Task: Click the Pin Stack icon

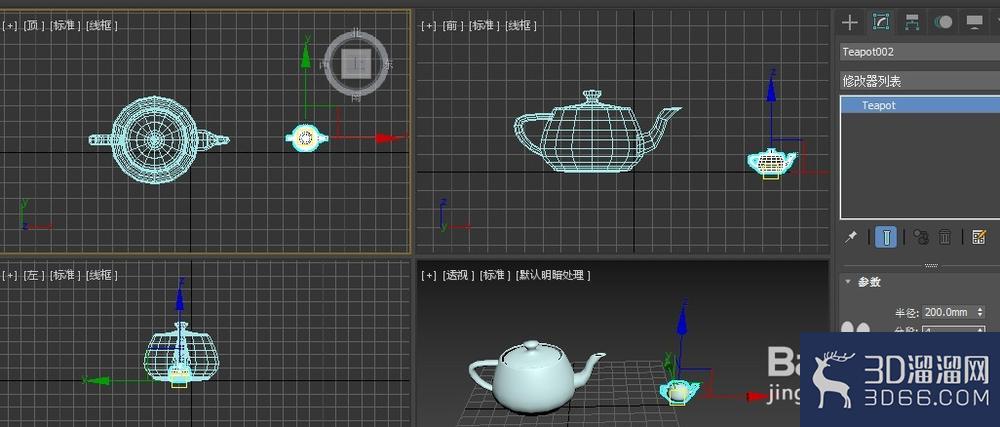Action: [x=851, y=237]
